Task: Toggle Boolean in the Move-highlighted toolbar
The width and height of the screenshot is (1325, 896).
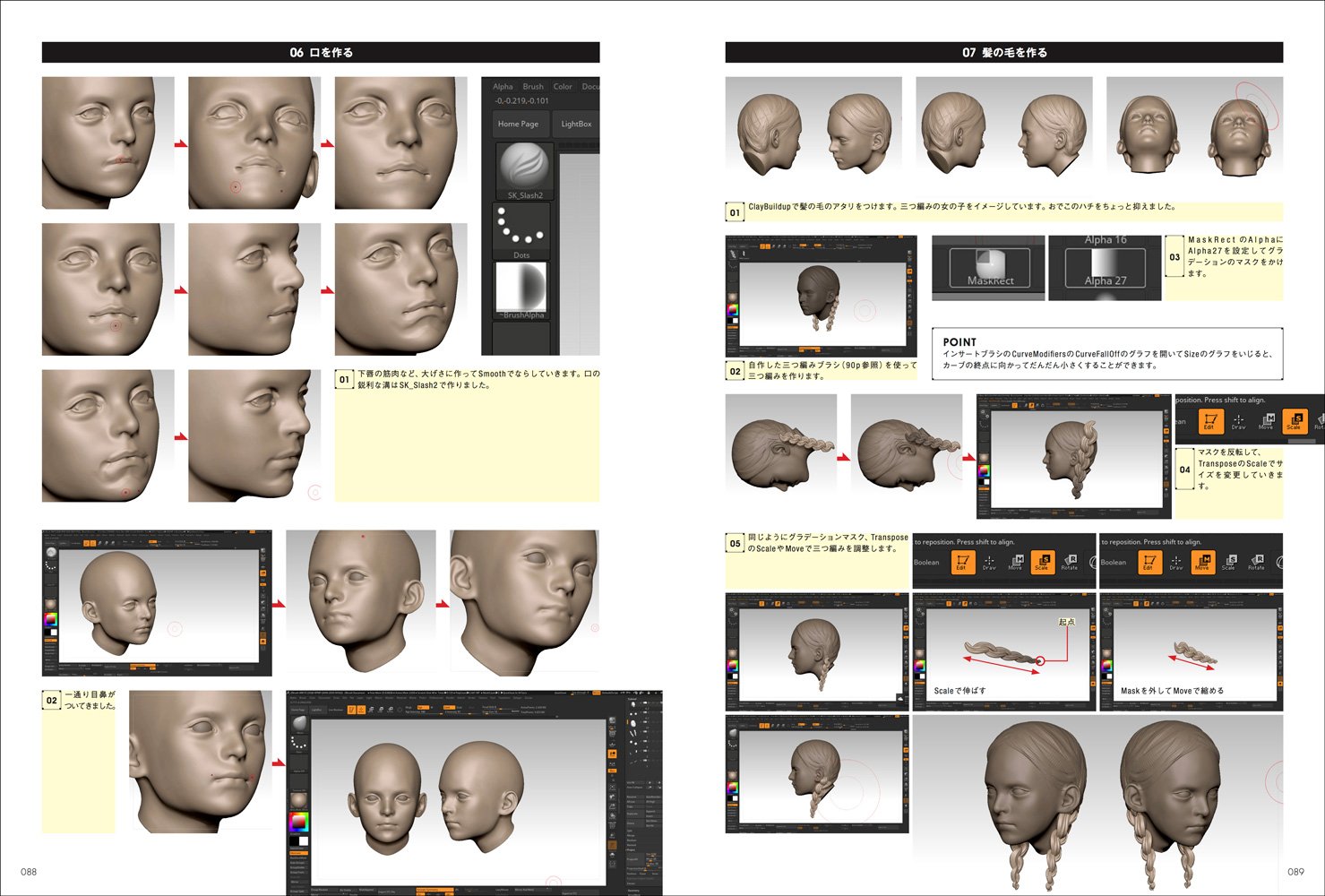Action: coord(1114,563)
